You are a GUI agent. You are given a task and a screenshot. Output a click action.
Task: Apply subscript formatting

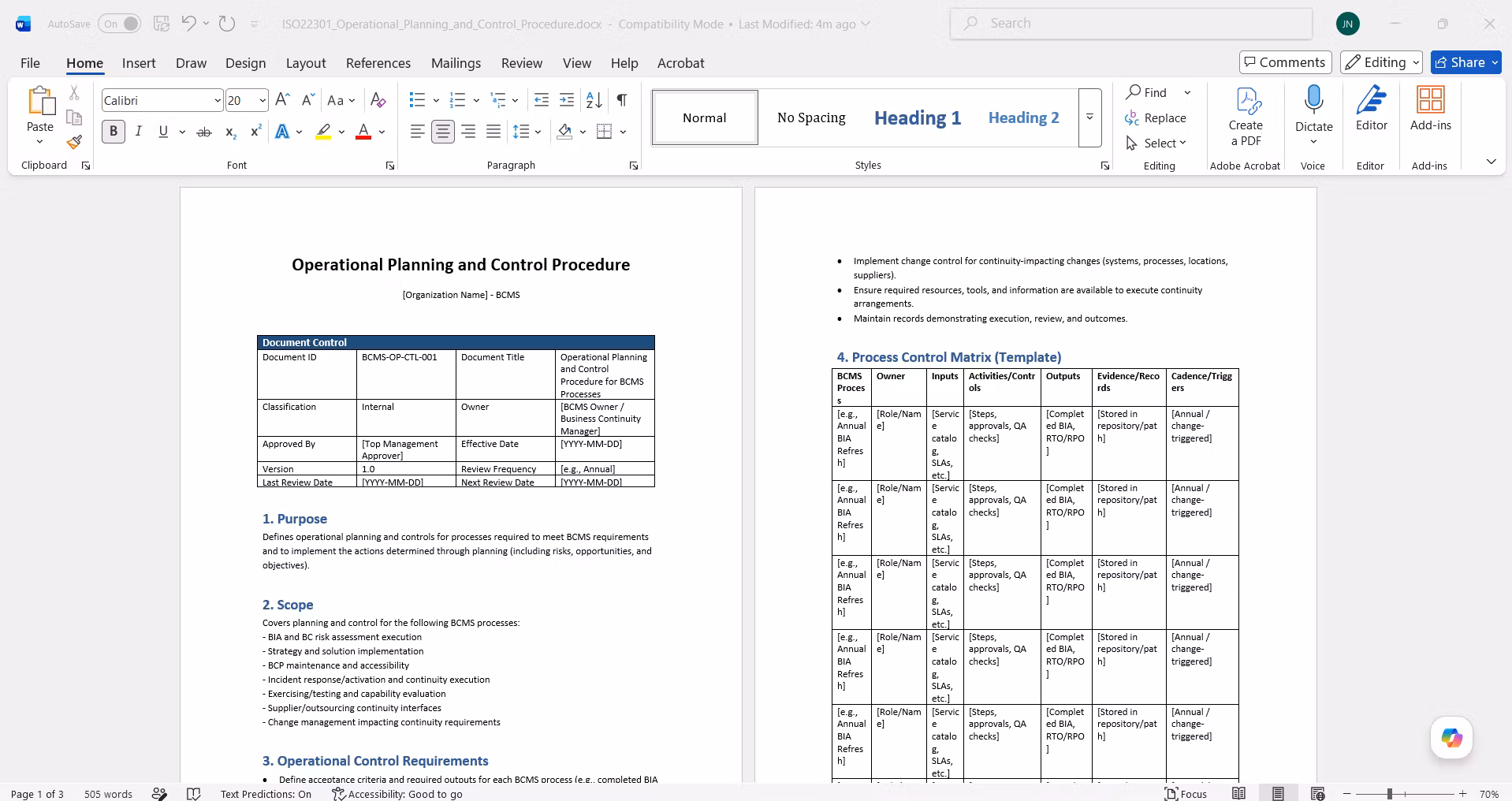coord(230,132)
